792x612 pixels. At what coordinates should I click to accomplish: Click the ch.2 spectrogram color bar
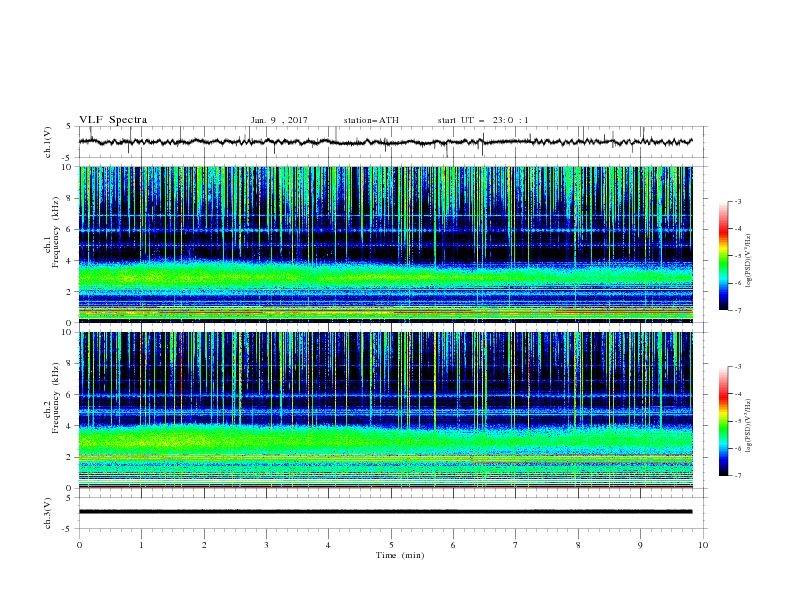tap(723, 421)
